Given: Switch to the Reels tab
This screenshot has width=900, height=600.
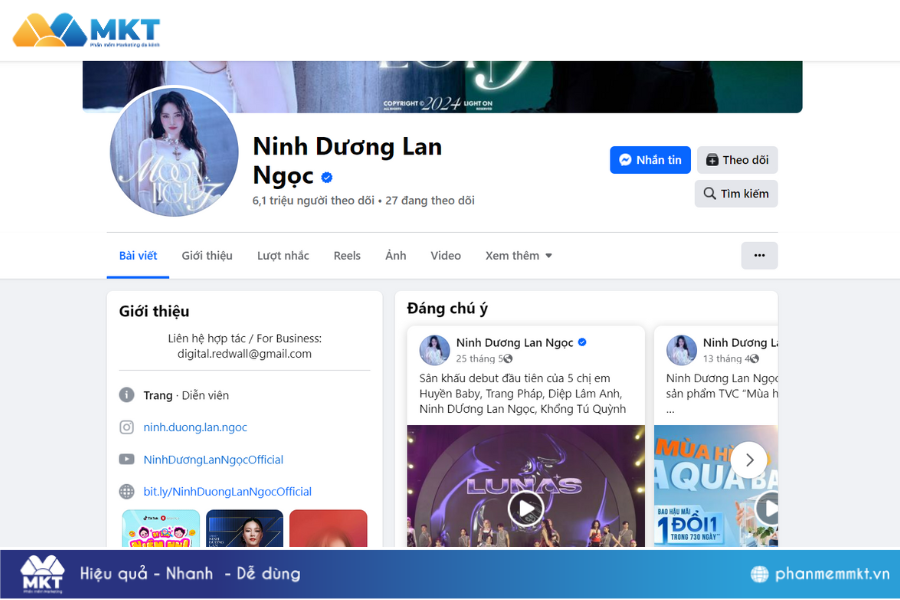Looking at the screenshot, I should point(347,256).
